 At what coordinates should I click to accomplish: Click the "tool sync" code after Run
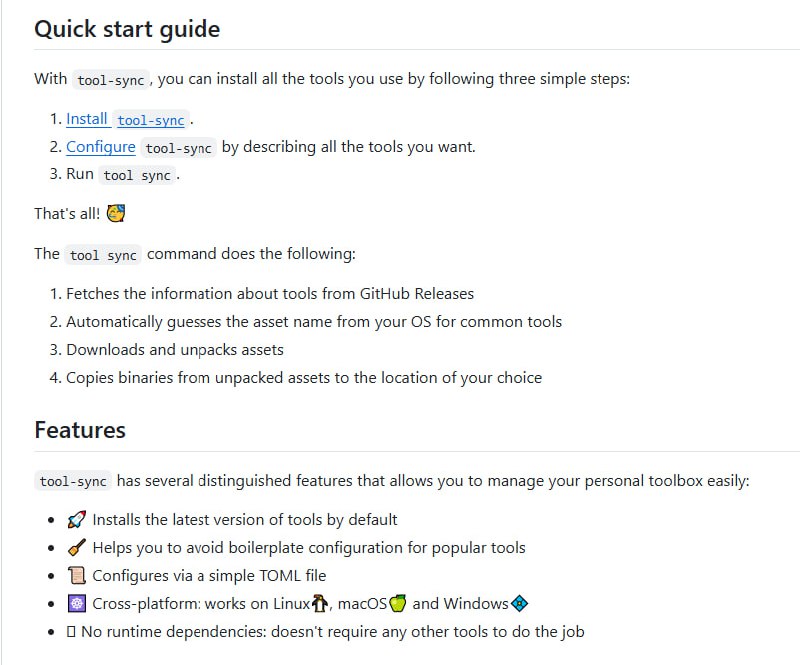(137, 175)
